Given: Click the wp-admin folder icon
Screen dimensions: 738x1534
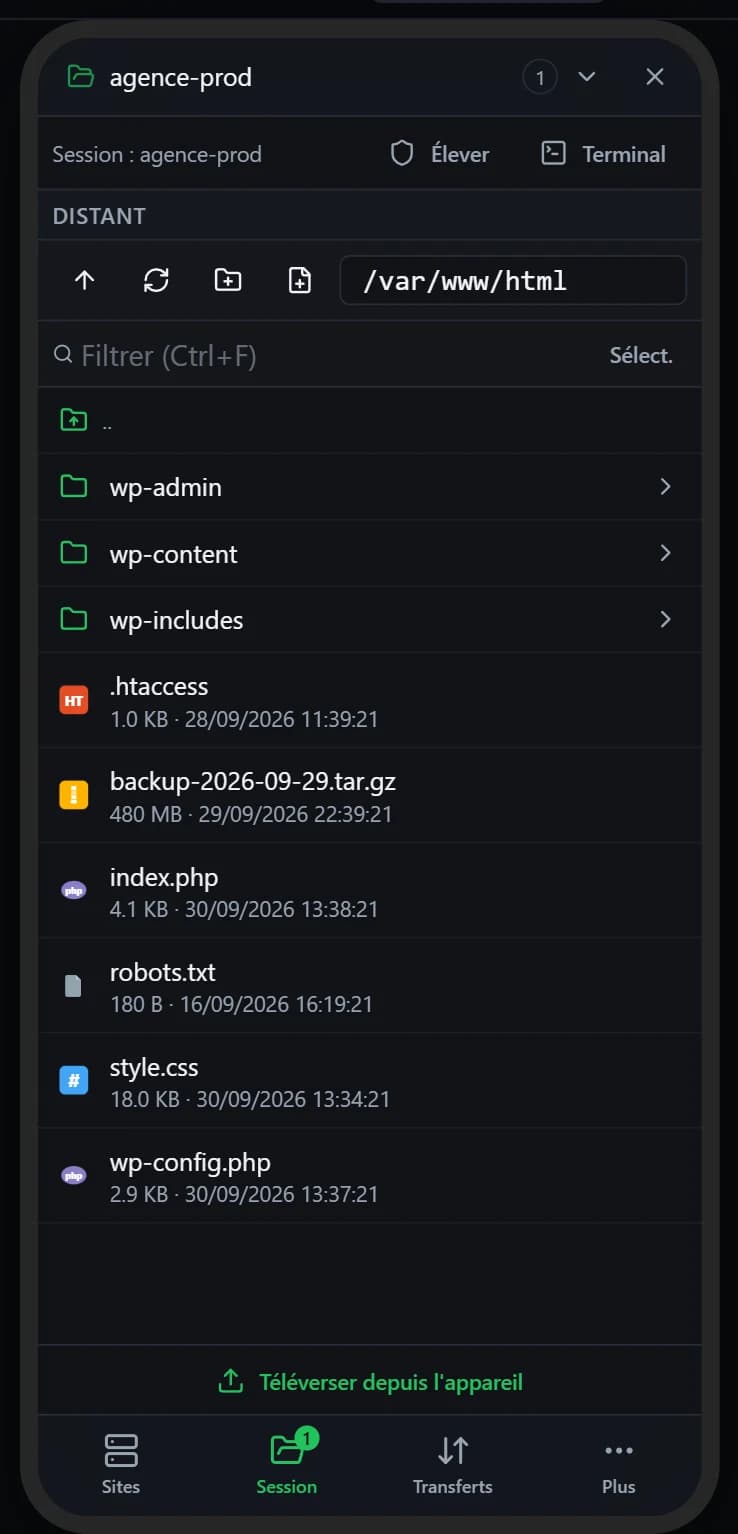Looking at the screenshot, I should (73, 487).
